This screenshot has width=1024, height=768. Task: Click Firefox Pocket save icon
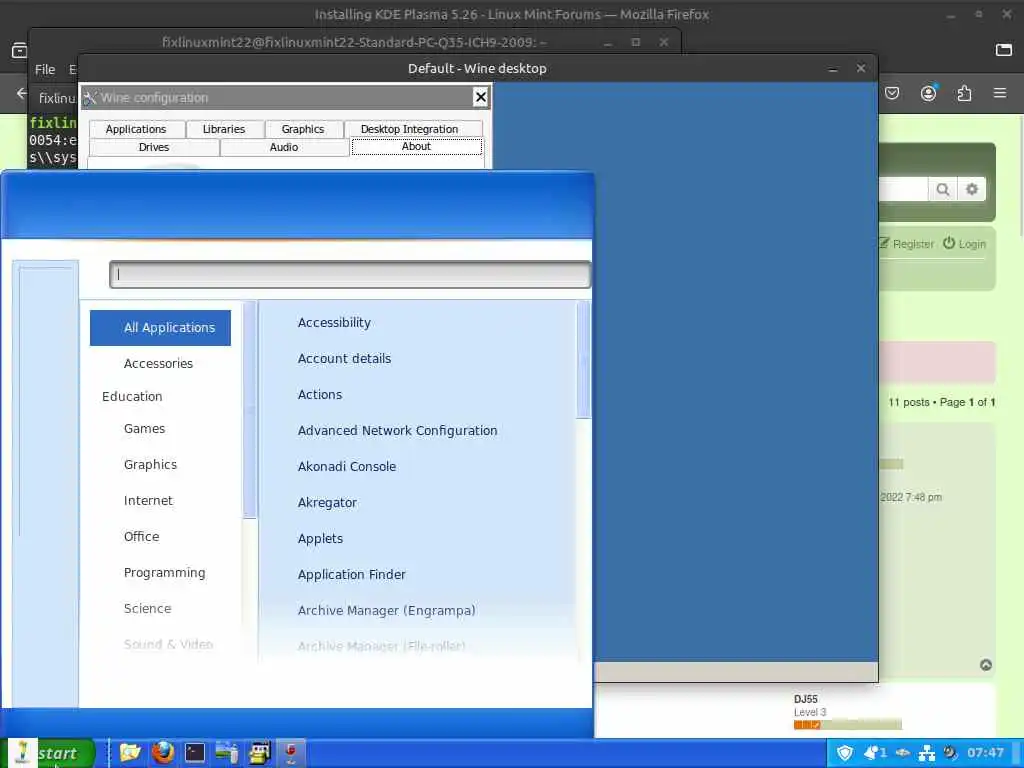point(892,93)
